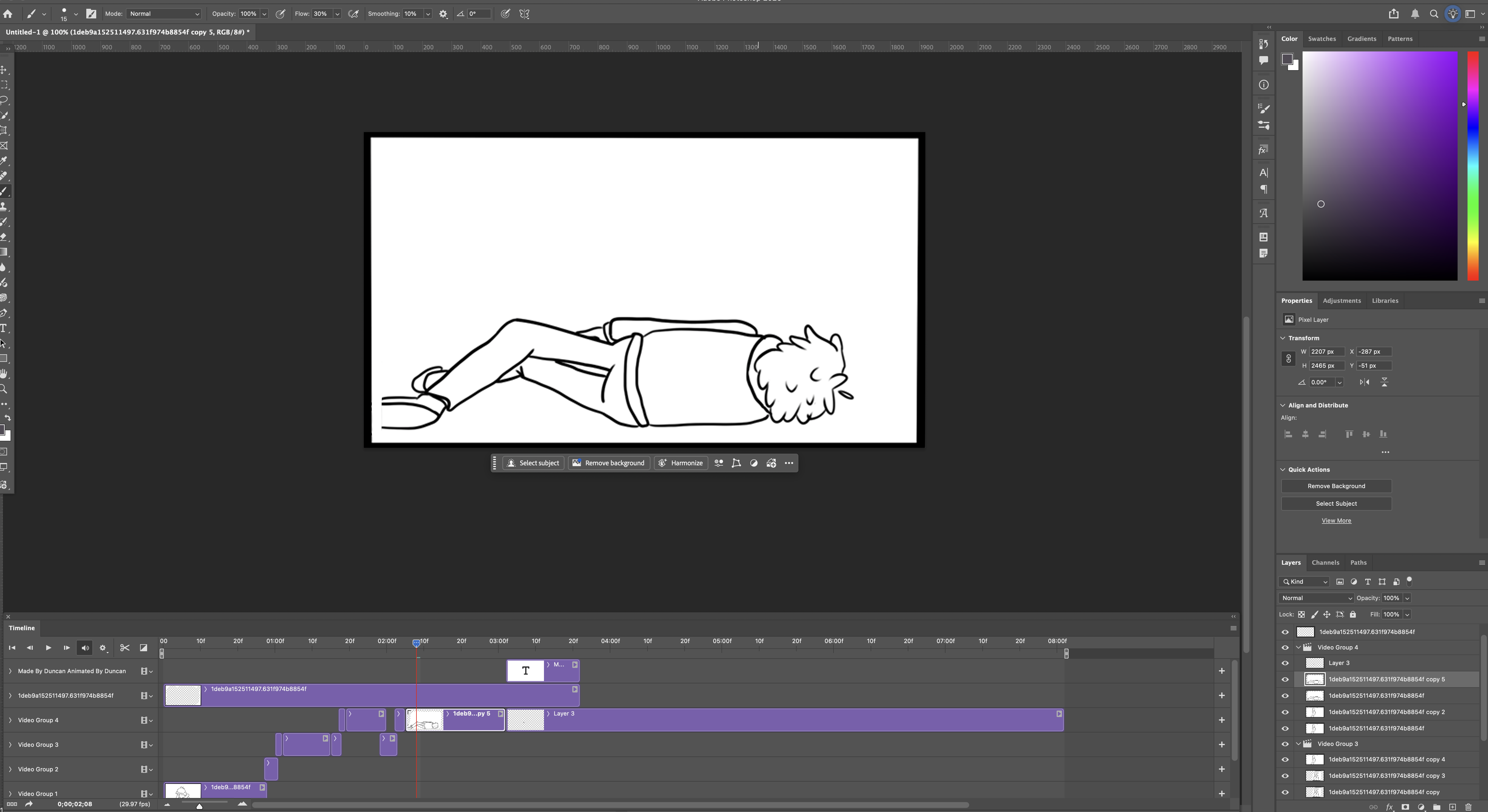Click the View More link
The image size is (1488, 812).
1336,520
